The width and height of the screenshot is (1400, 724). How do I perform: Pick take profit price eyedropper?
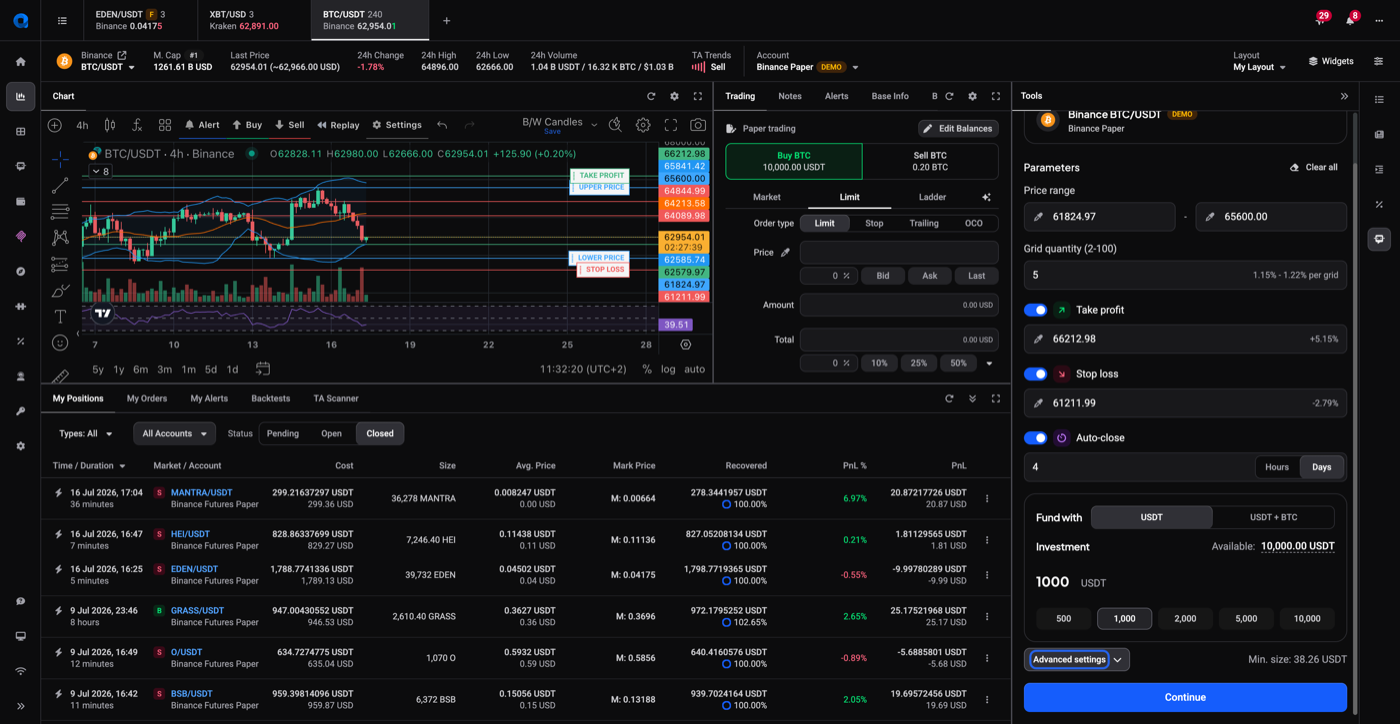1038,339
